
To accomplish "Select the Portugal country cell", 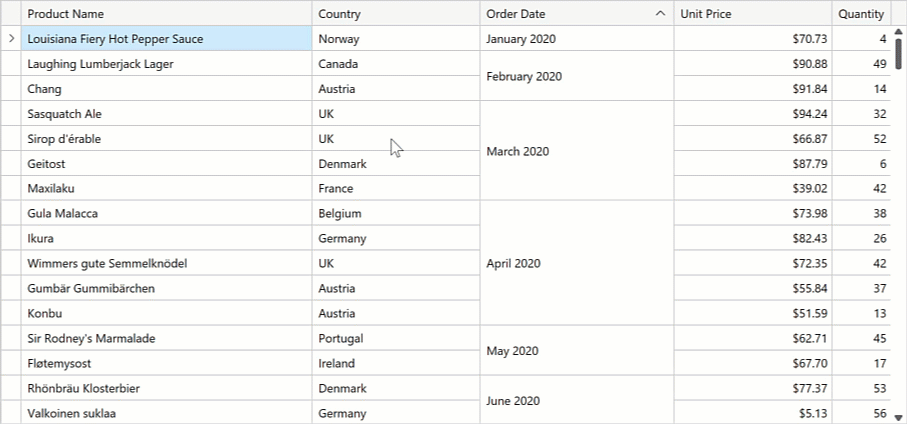I will (395, 339).
